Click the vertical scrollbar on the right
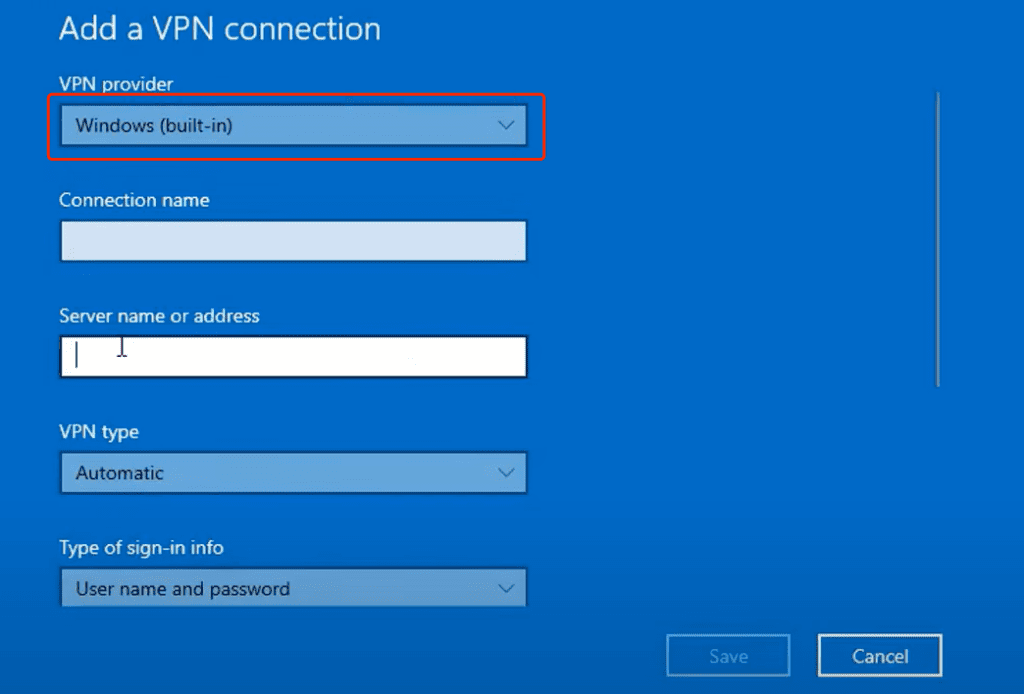The image size is (1024, 694). pyautogui.click(x=939, y=240)
